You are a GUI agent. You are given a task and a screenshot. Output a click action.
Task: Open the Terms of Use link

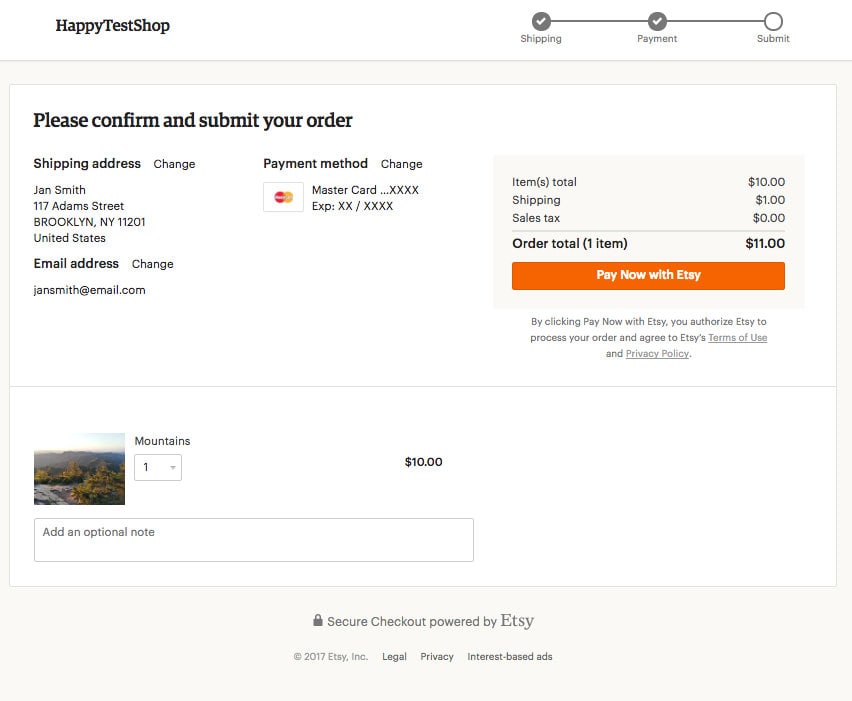(737, 338)
